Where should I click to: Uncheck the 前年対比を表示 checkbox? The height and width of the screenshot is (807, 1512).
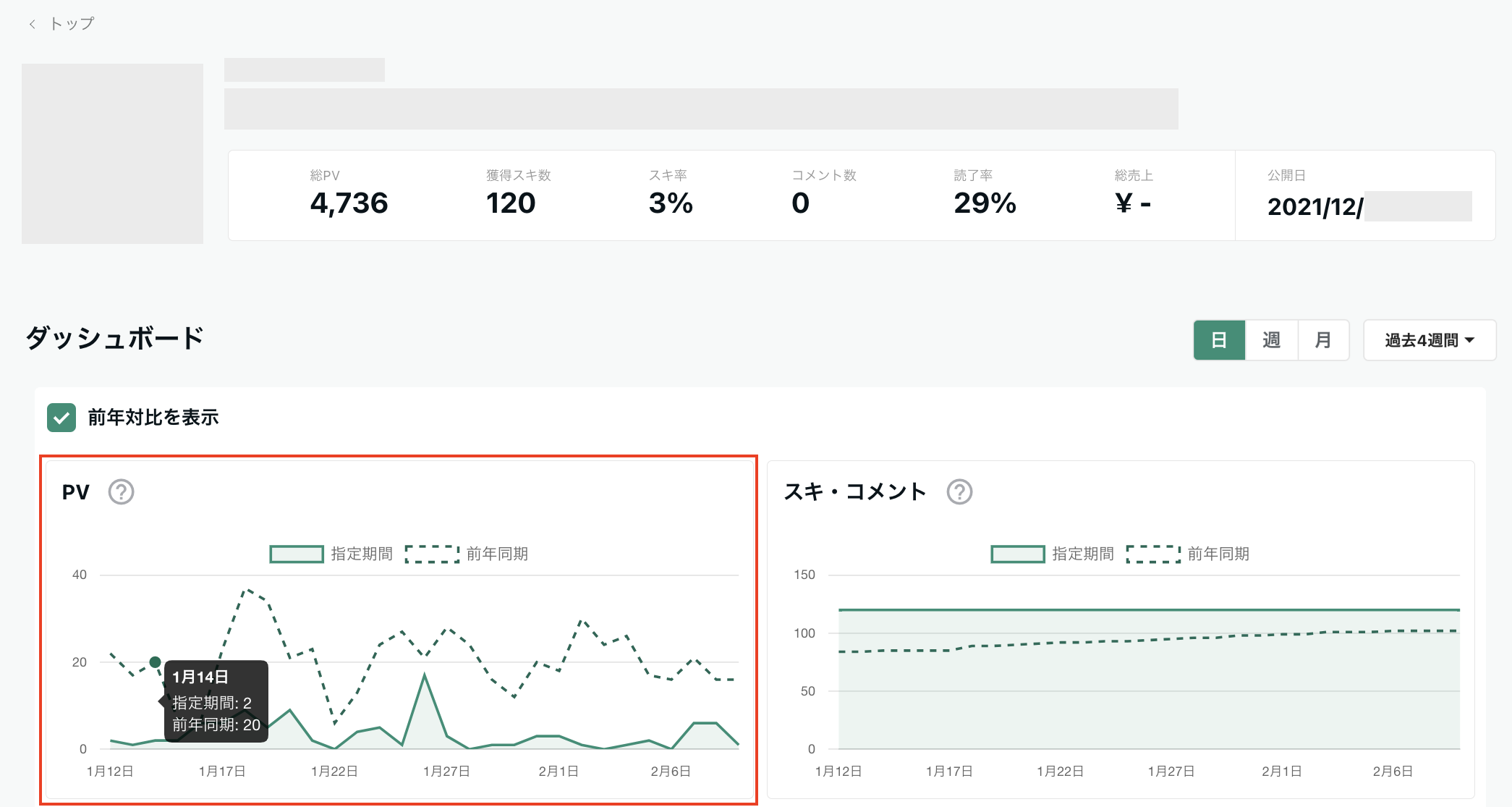click(61, 418)
